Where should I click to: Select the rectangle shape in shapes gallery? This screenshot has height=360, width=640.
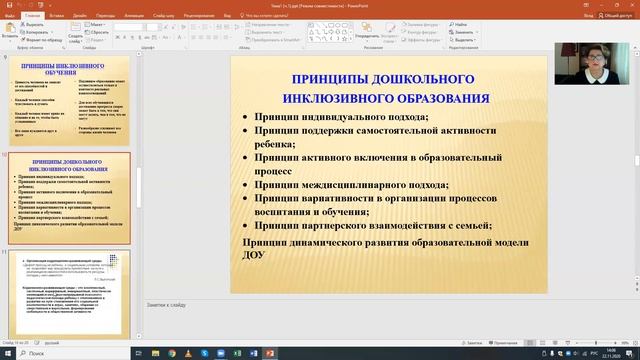pyautogui.click(x=331, y=25)
